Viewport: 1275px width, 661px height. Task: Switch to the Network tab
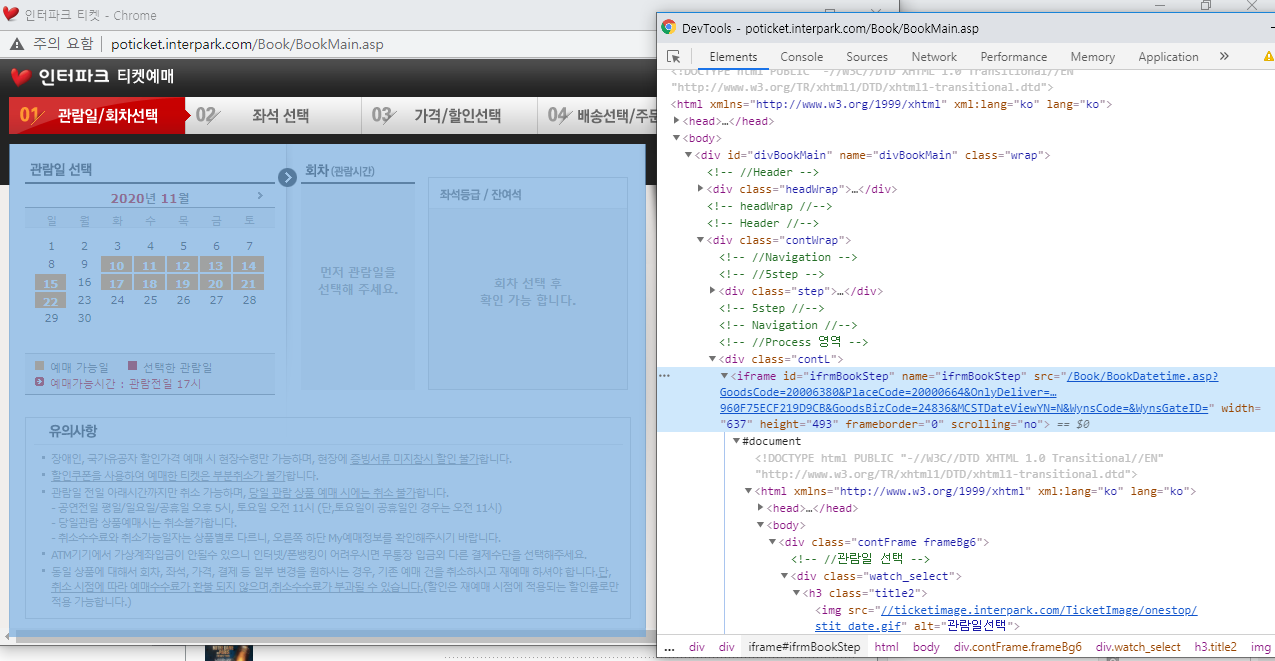[934, 57]
